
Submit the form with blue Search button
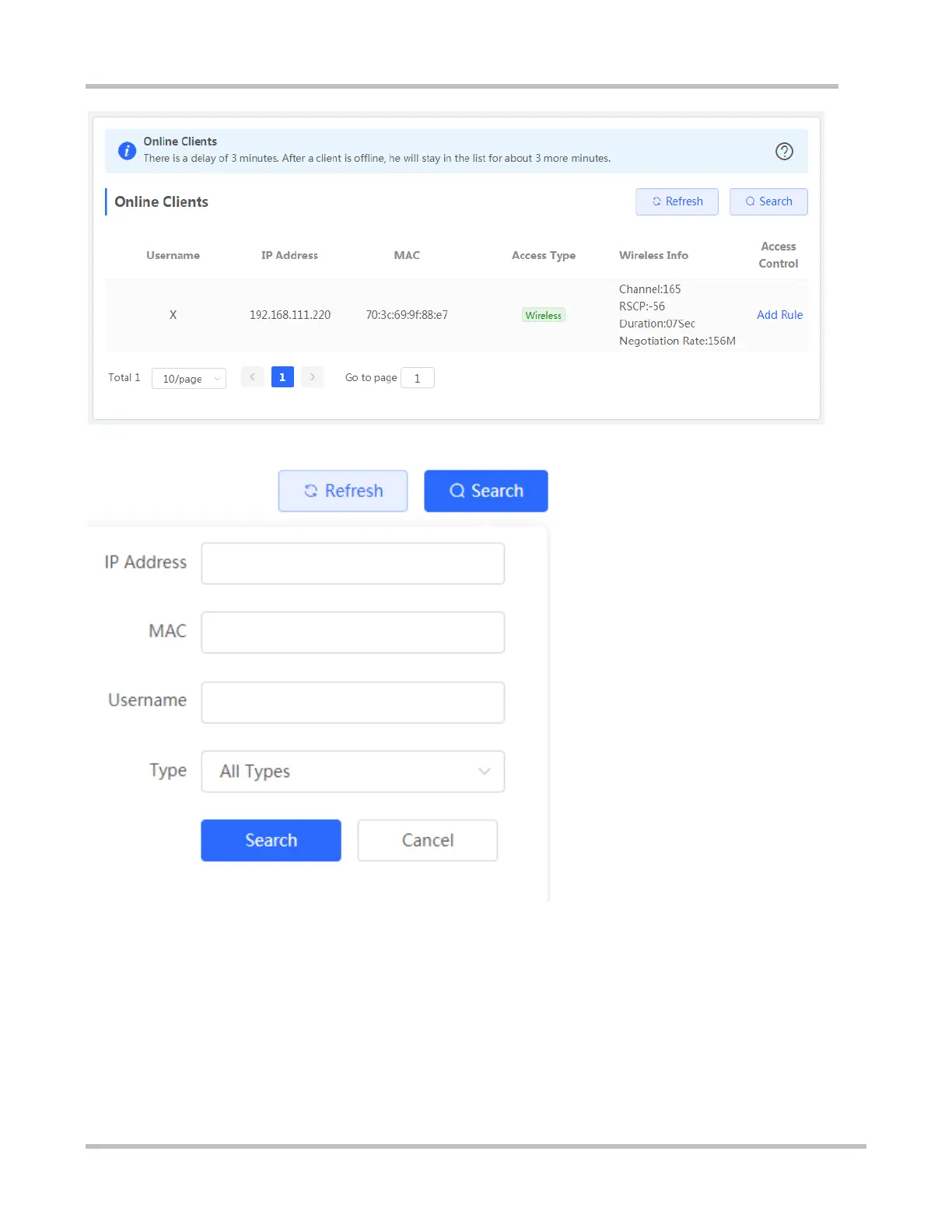click(x=271, y=840)
